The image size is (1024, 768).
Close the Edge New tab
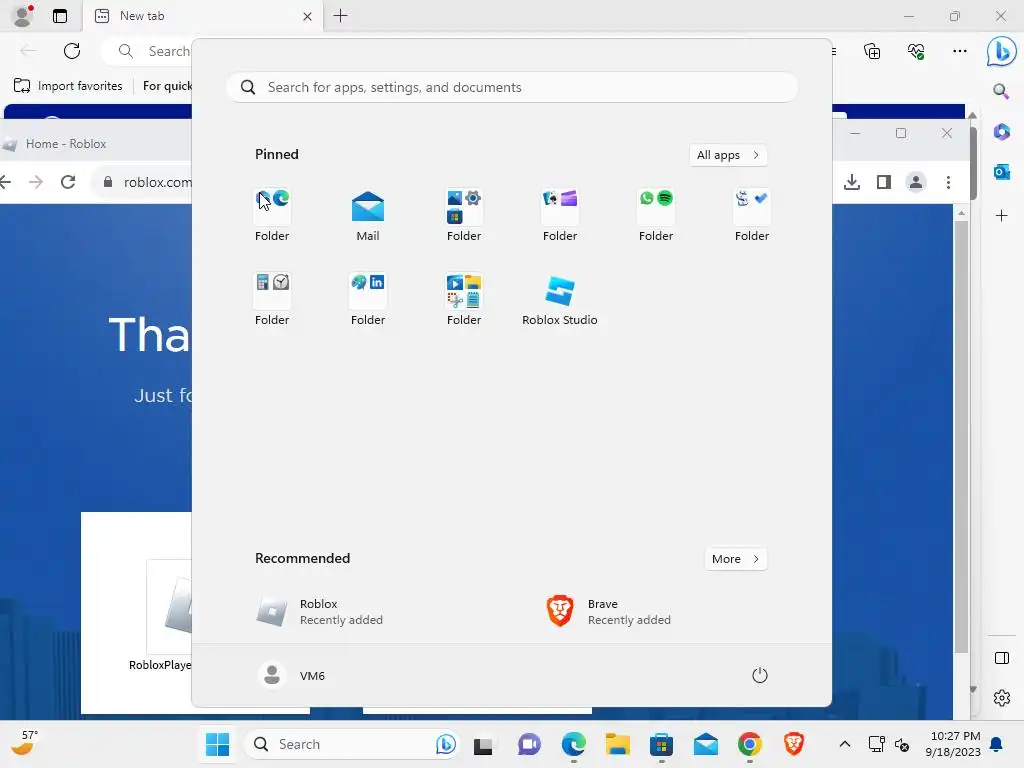click(x=308, y=16)
